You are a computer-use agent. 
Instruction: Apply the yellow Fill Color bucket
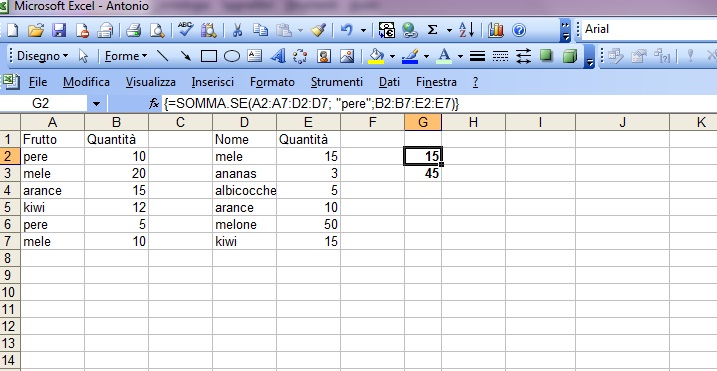(x=376, y=56)
